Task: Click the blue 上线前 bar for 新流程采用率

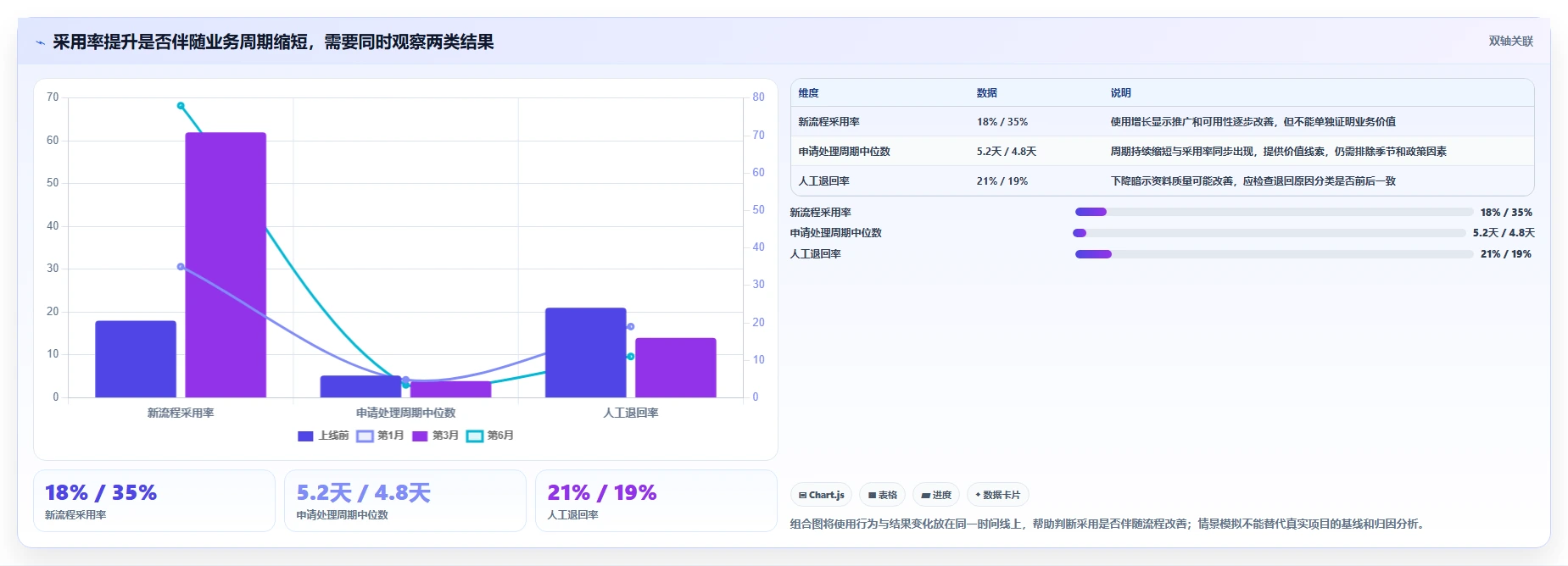Action: pyautogui.click(x=136, y=359)
